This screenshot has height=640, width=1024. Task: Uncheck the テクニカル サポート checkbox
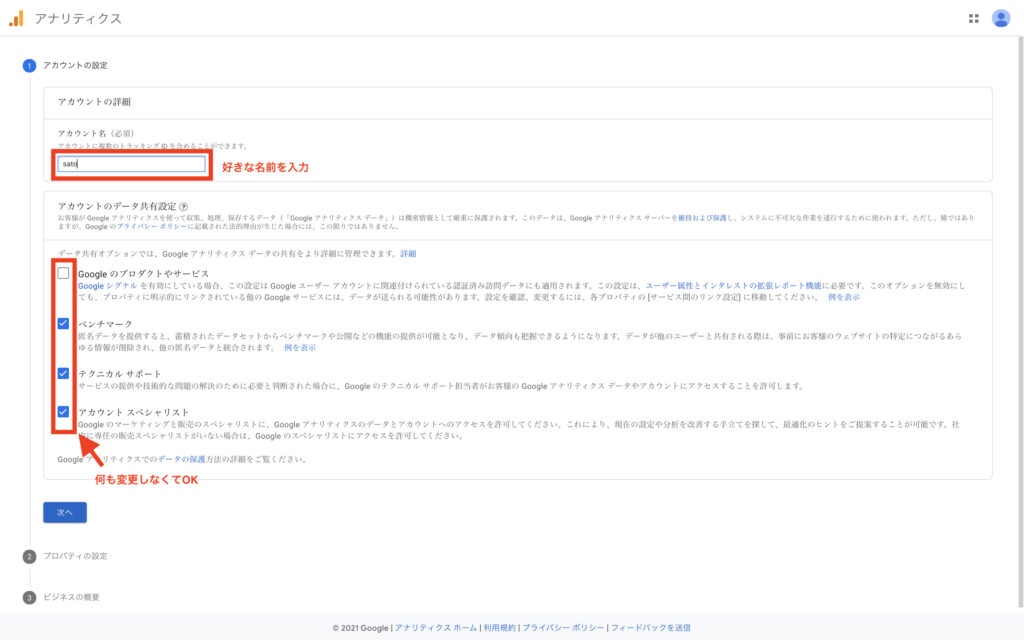click(x=63, y=374)
